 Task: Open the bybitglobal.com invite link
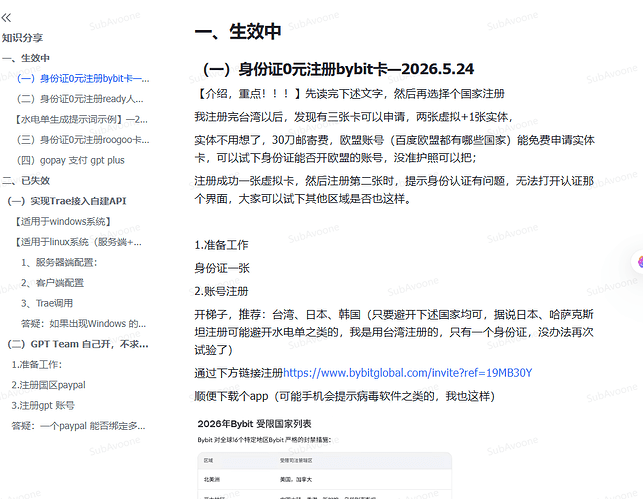408,373
